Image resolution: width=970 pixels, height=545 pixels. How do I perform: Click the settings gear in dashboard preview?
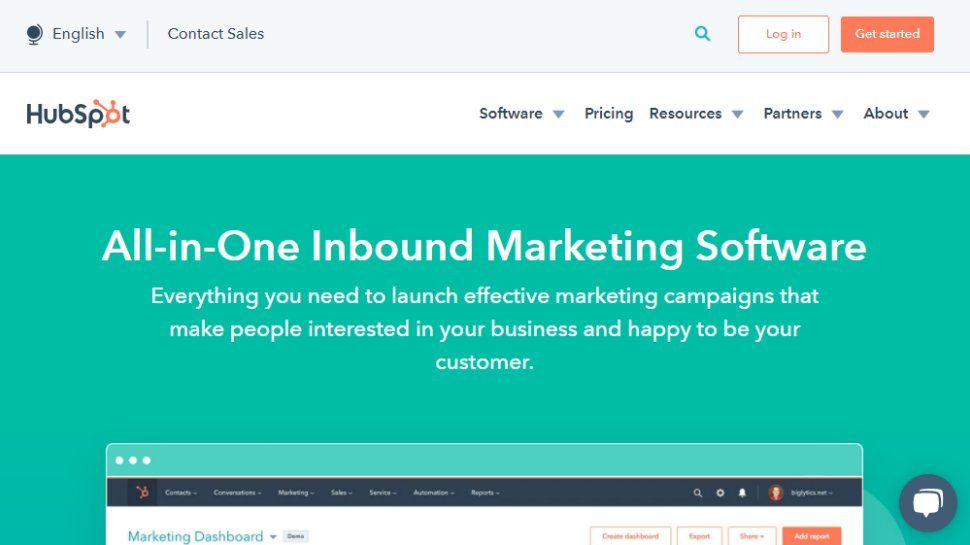point(720,493)
